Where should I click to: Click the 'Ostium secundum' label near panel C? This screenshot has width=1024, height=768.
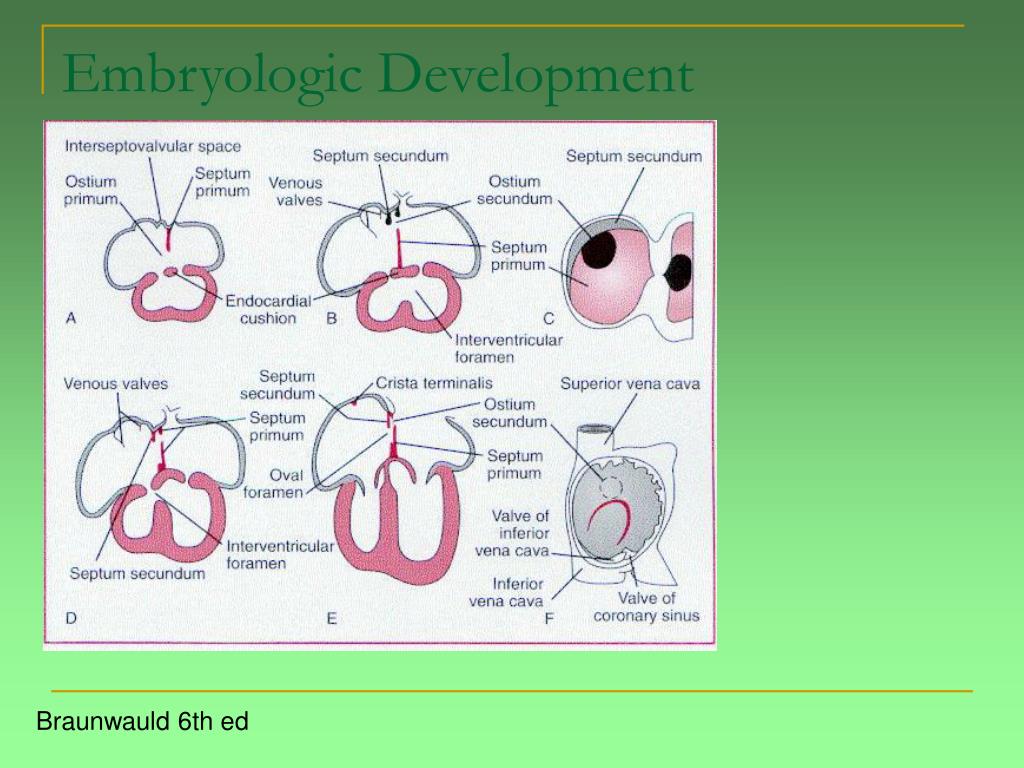coord(514,190)
